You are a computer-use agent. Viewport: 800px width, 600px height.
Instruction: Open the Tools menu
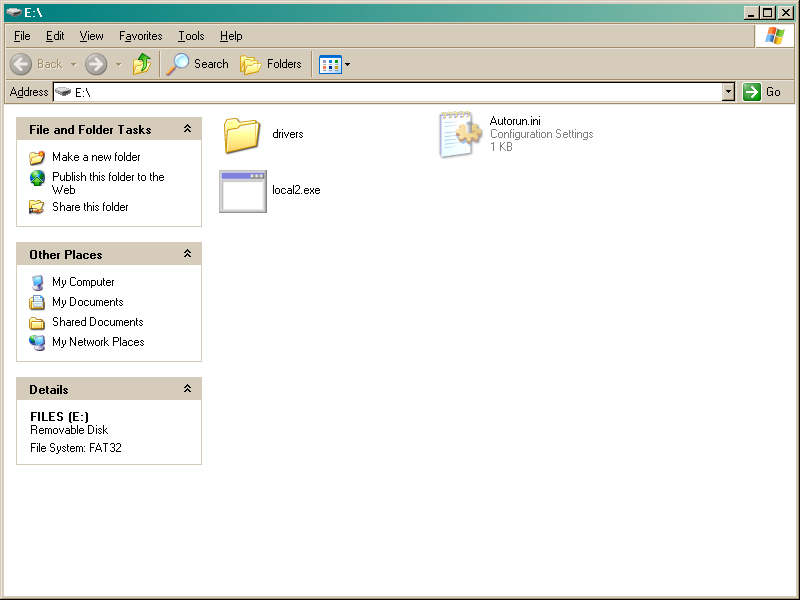pos(191,36)
